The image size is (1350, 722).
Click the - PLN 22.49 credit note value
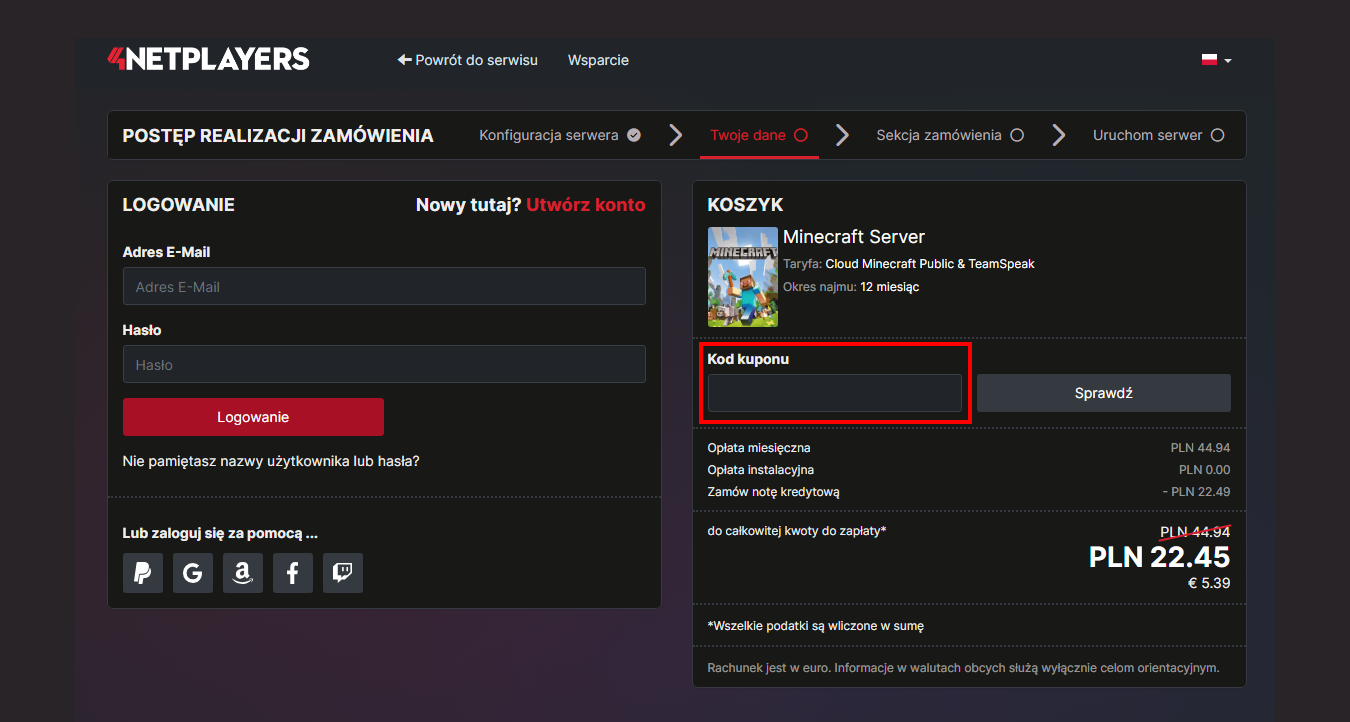(1197, 492)
